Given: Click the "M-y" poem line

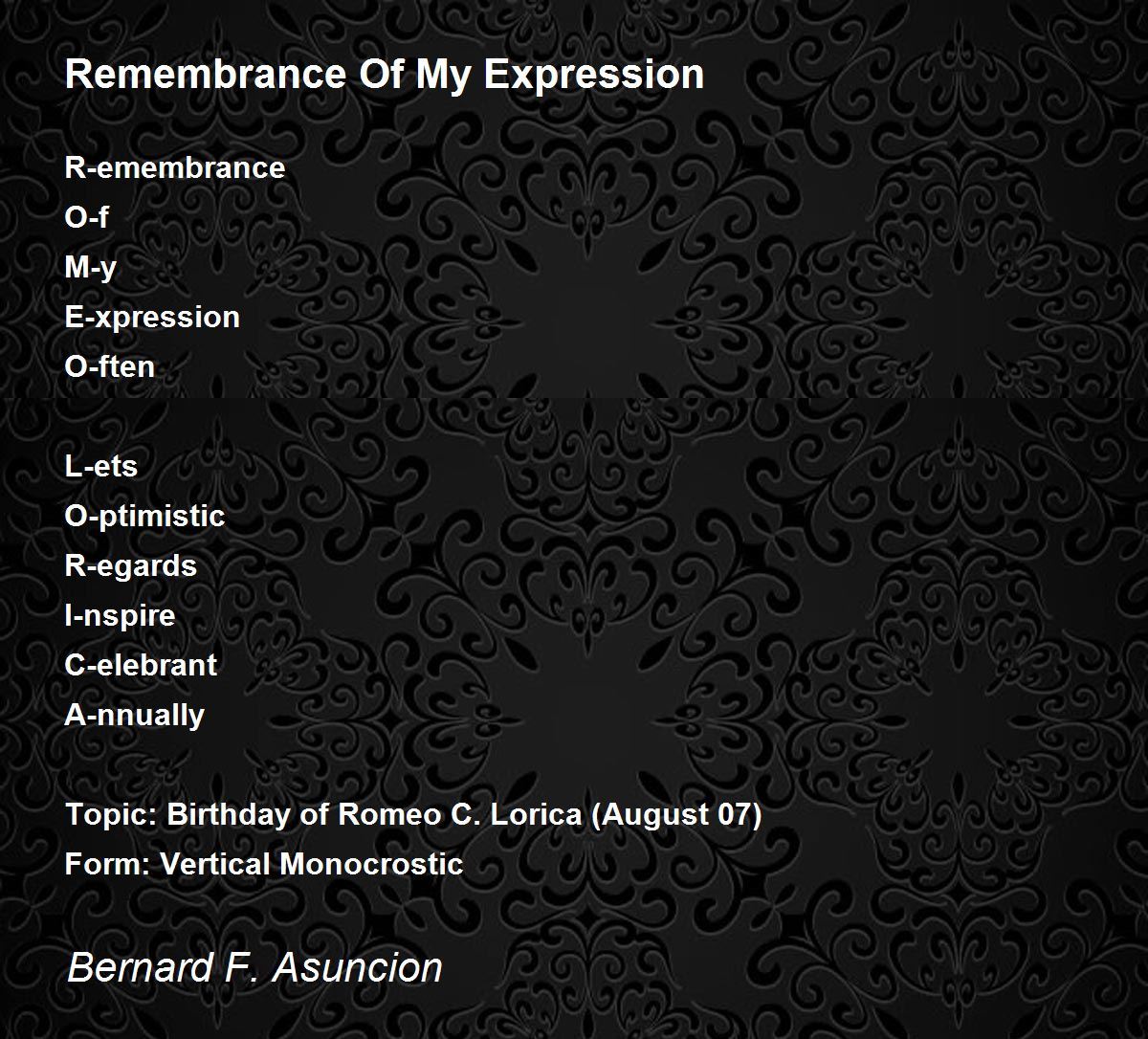Looking at the screenshot, I should coord(91,268).
